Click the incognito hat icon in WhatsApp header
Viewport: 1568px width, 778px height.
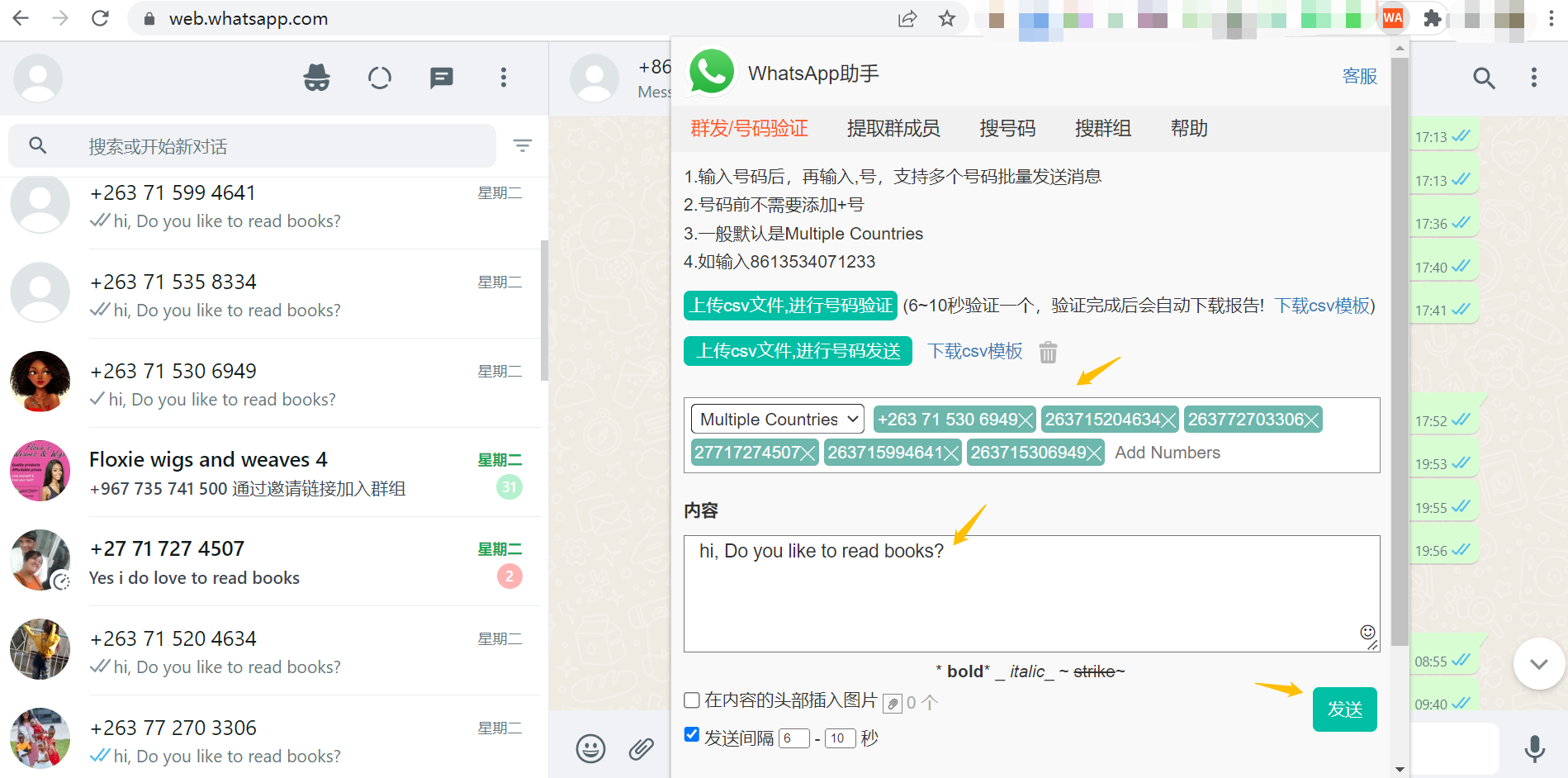pos(317,78)
